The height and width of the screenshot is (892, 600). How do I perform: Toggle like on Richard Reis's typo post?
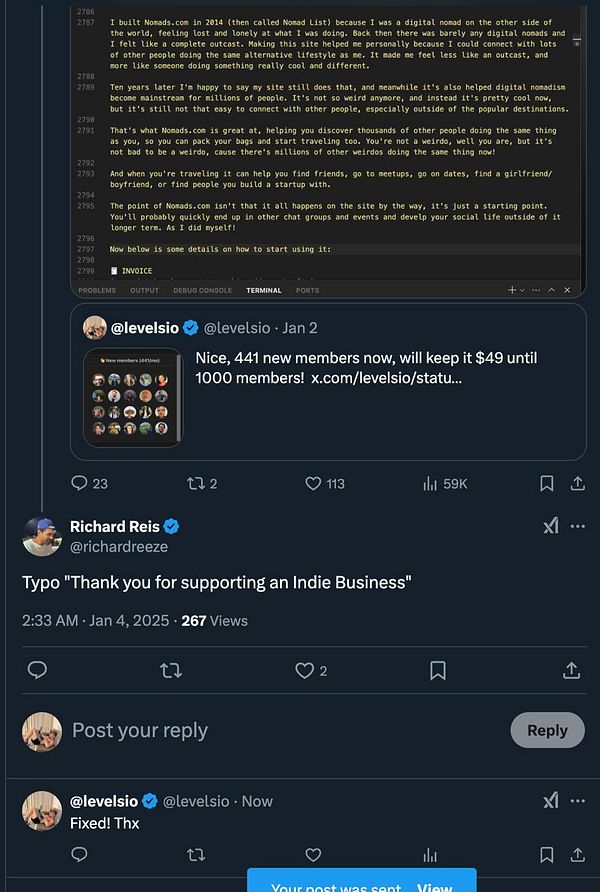303,670
